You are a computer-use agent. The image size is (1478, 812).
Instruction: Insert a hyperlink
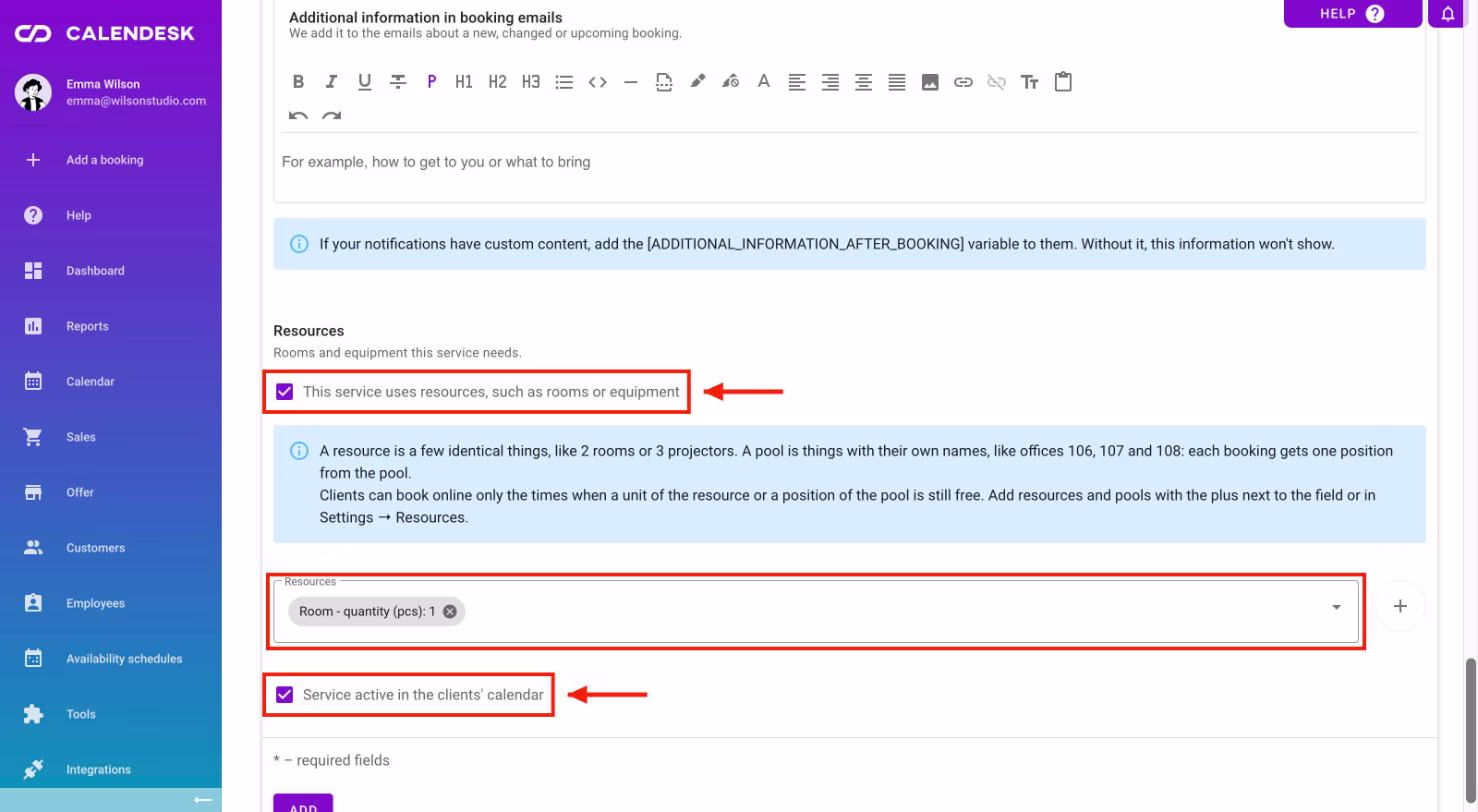963,82
